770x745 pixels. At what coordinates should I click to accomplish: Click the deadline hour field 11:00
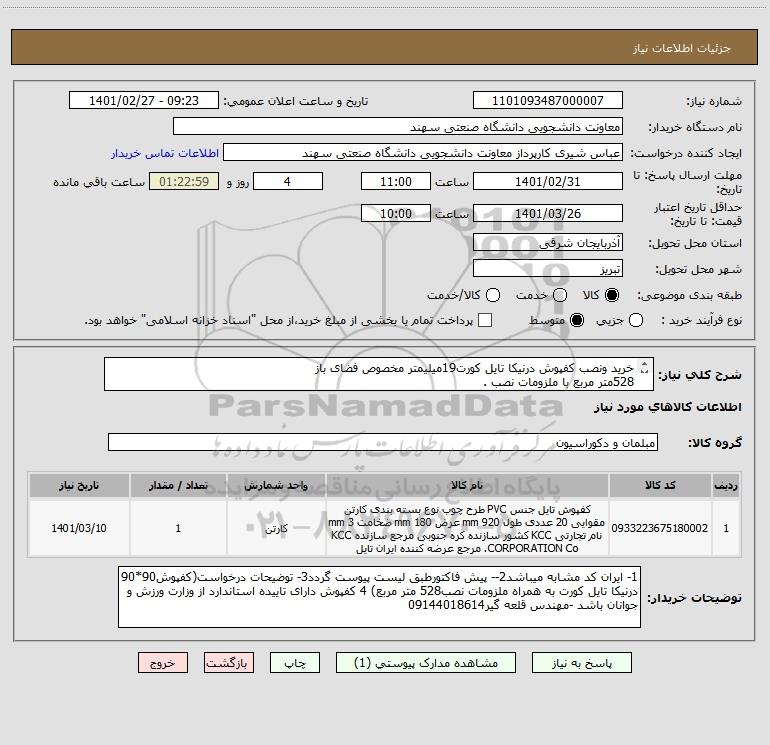(396, 181)
